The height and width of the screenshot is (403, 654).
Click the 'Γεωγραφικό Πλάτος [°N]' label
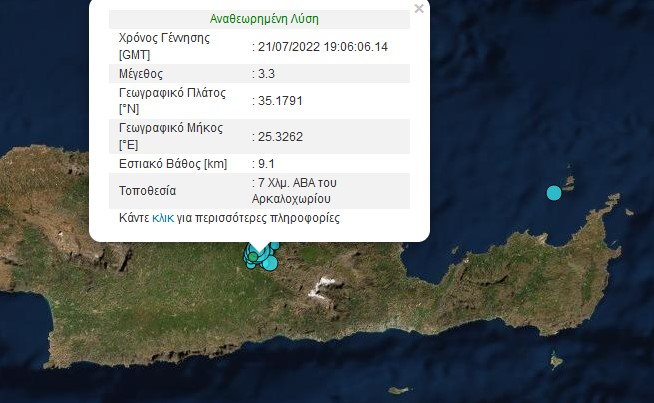172,100
